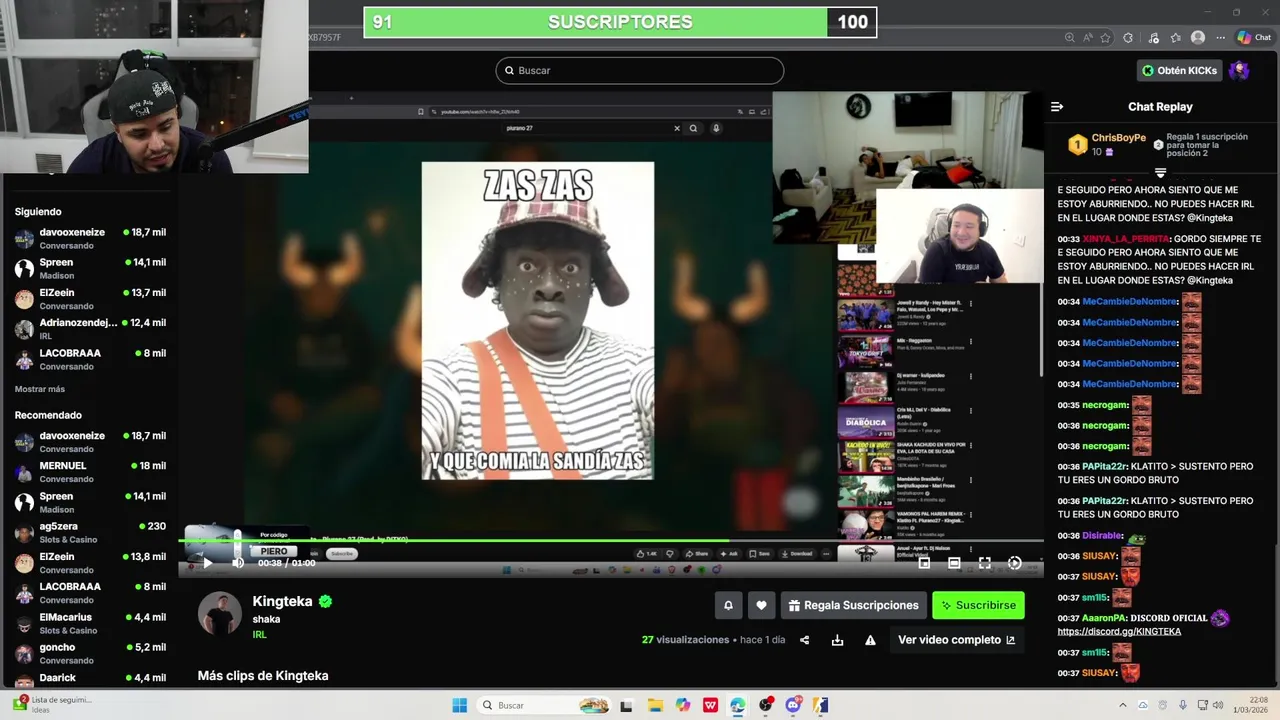
Task: Open the Kingteka channel name link
Action: [x=282, y=601]
